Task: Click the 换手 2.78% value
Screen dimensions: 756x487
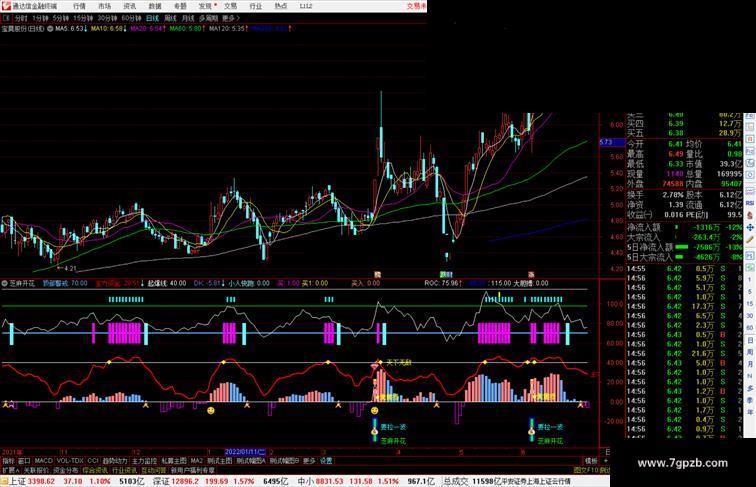Action: tap(673, 195)
